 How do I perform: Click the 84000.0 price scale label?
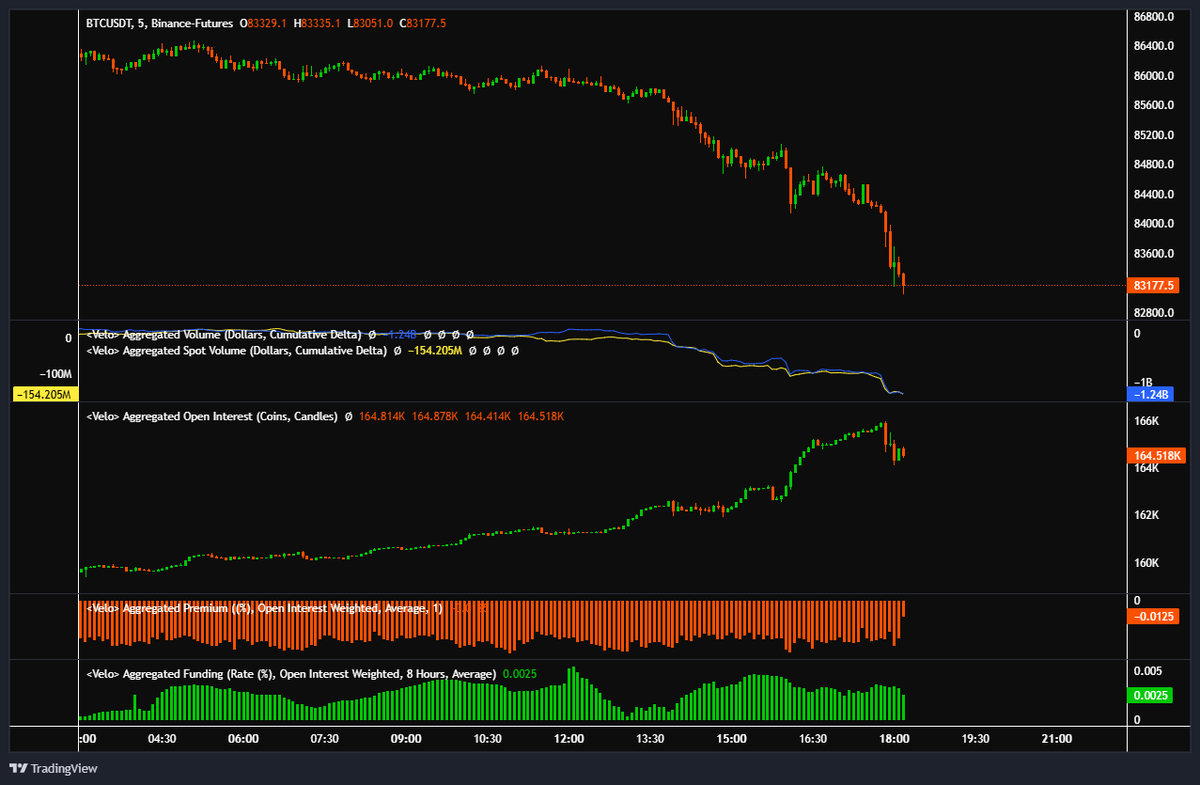1153,224
